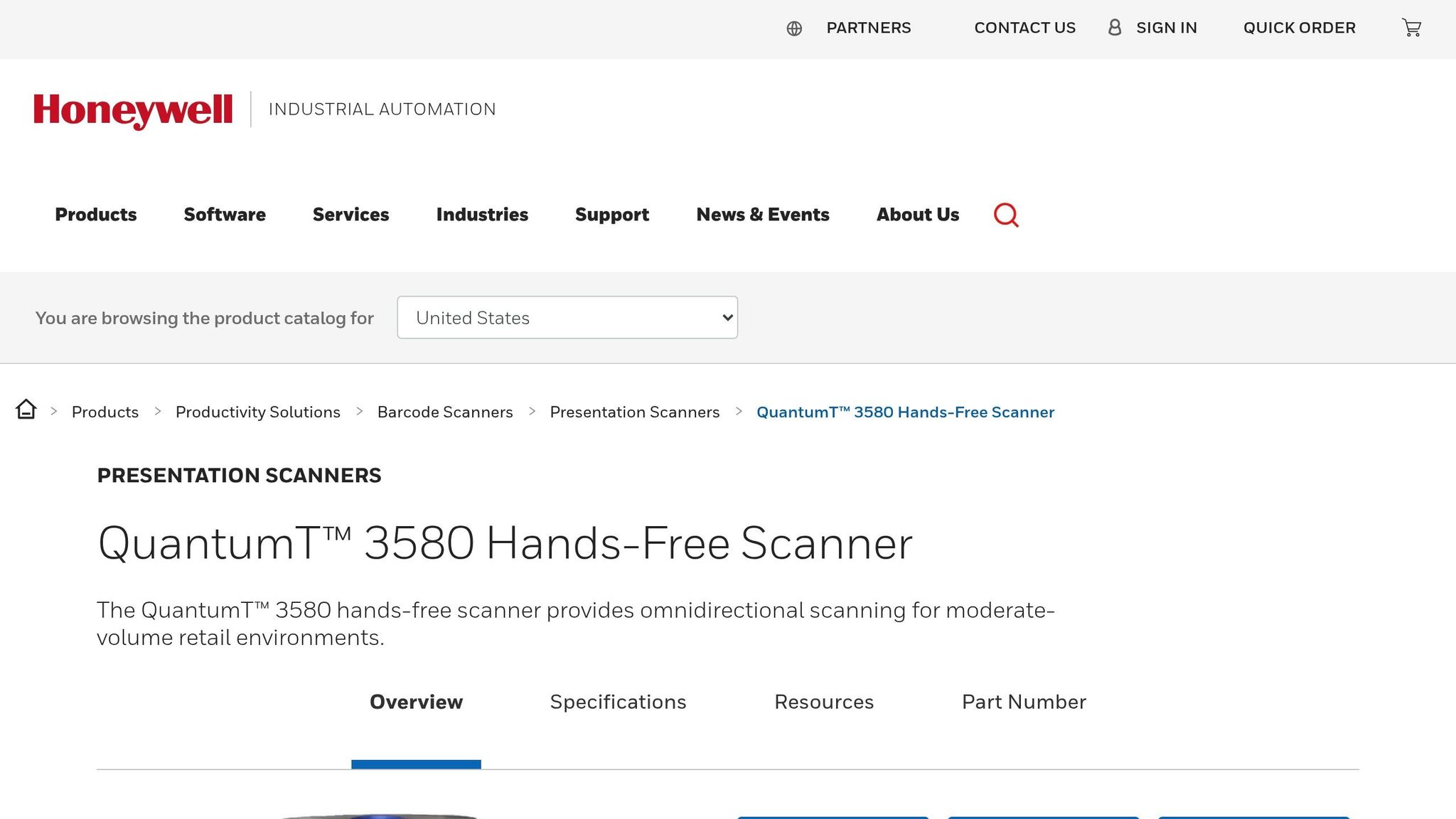Go to home via house icon

point(26,409)
